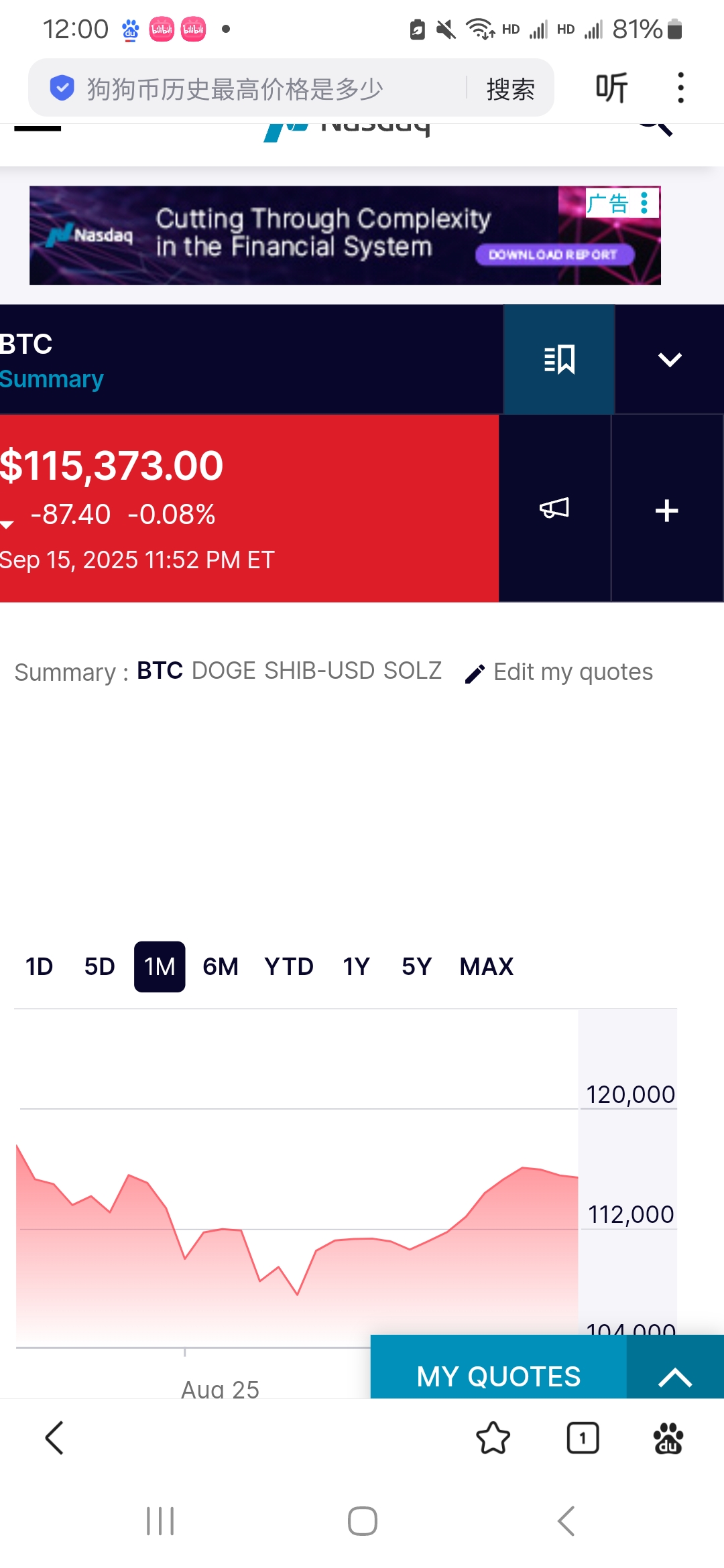The height and width of the screenshot is (1568, 724).
Task: Open the MY QUOTES panel
Action: (x=498, y=1376)
